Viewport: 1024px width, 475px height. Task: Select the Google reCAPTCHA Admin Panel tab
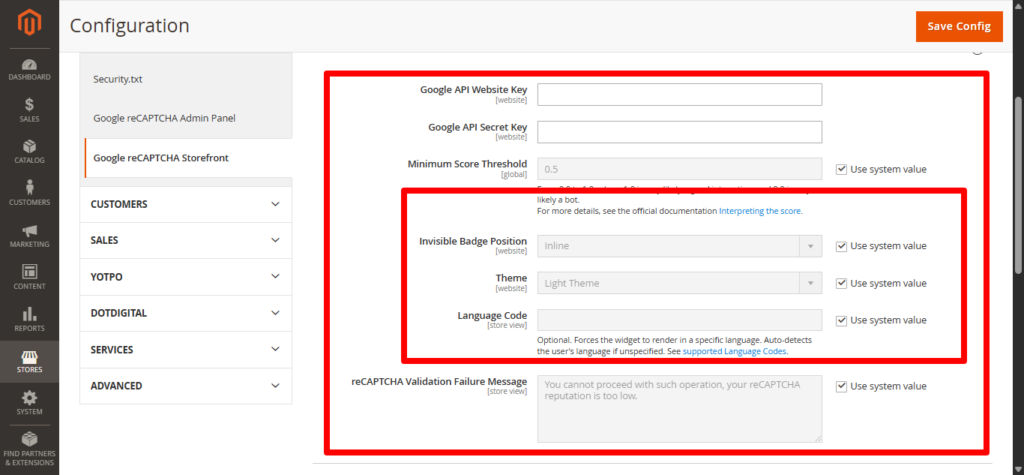point(164,118)
